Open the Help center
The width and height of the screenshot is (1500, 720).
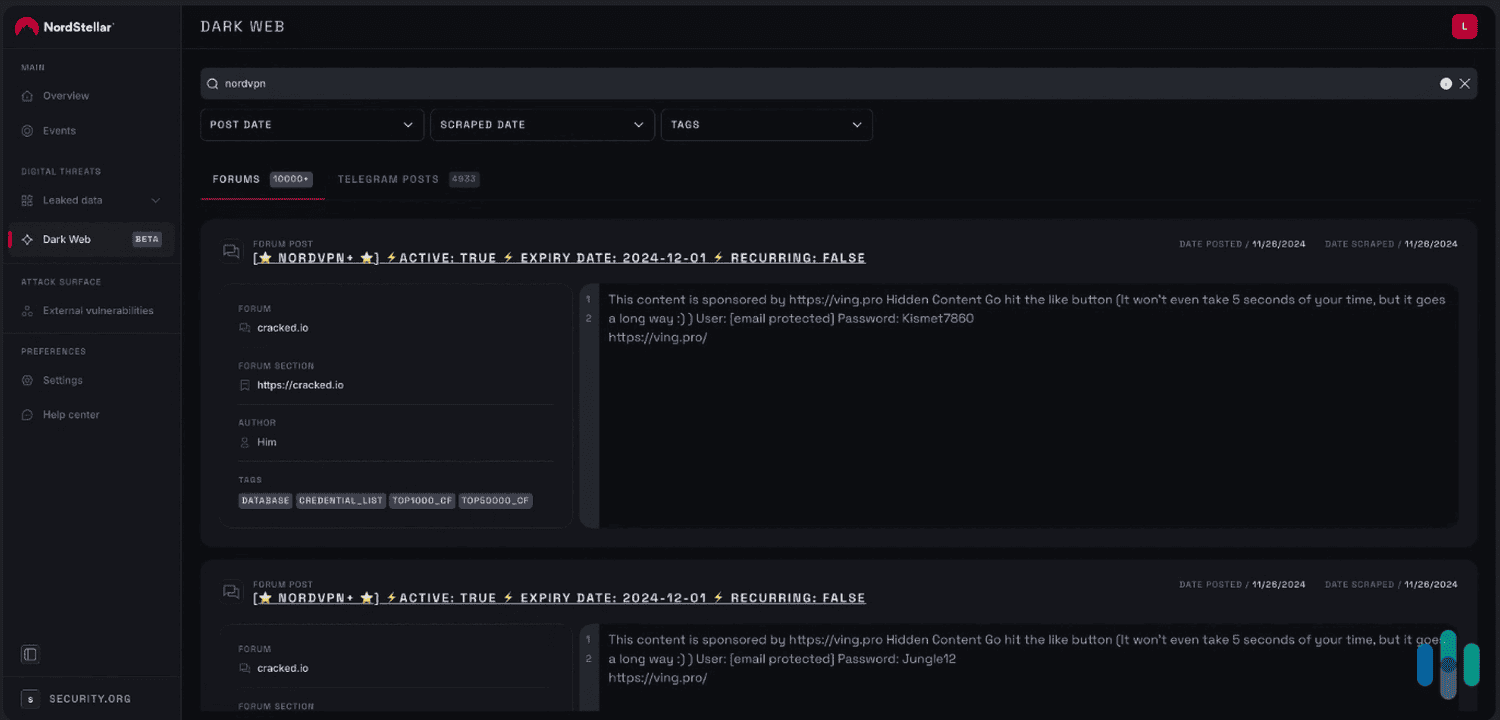click(71, 414)
